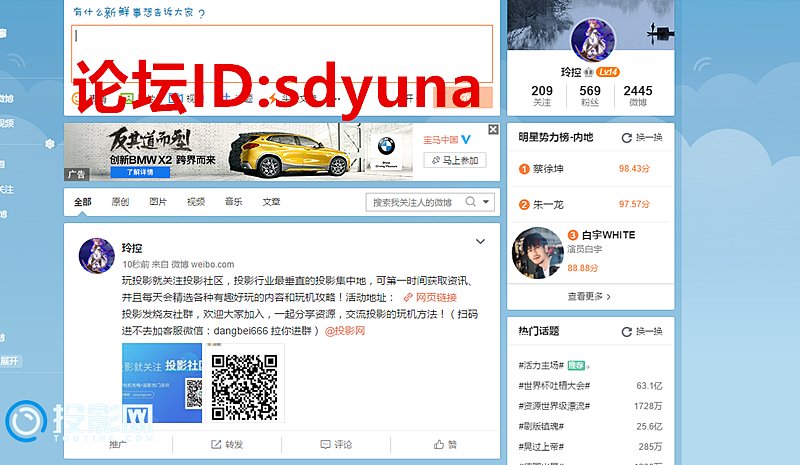Switch to the 音乐 tab
This screenshot has width=800, height=465.
tap(234, 202)
